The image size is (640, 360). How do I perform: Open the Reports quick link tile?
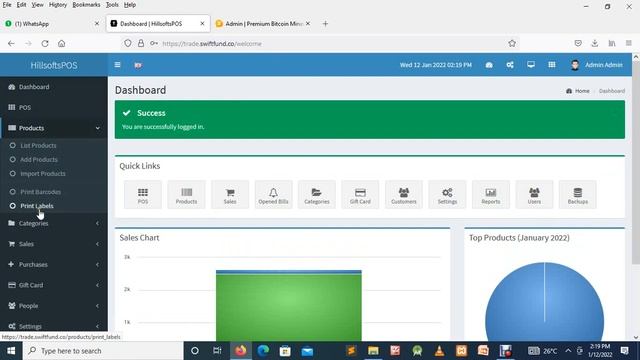coord(491,195)
